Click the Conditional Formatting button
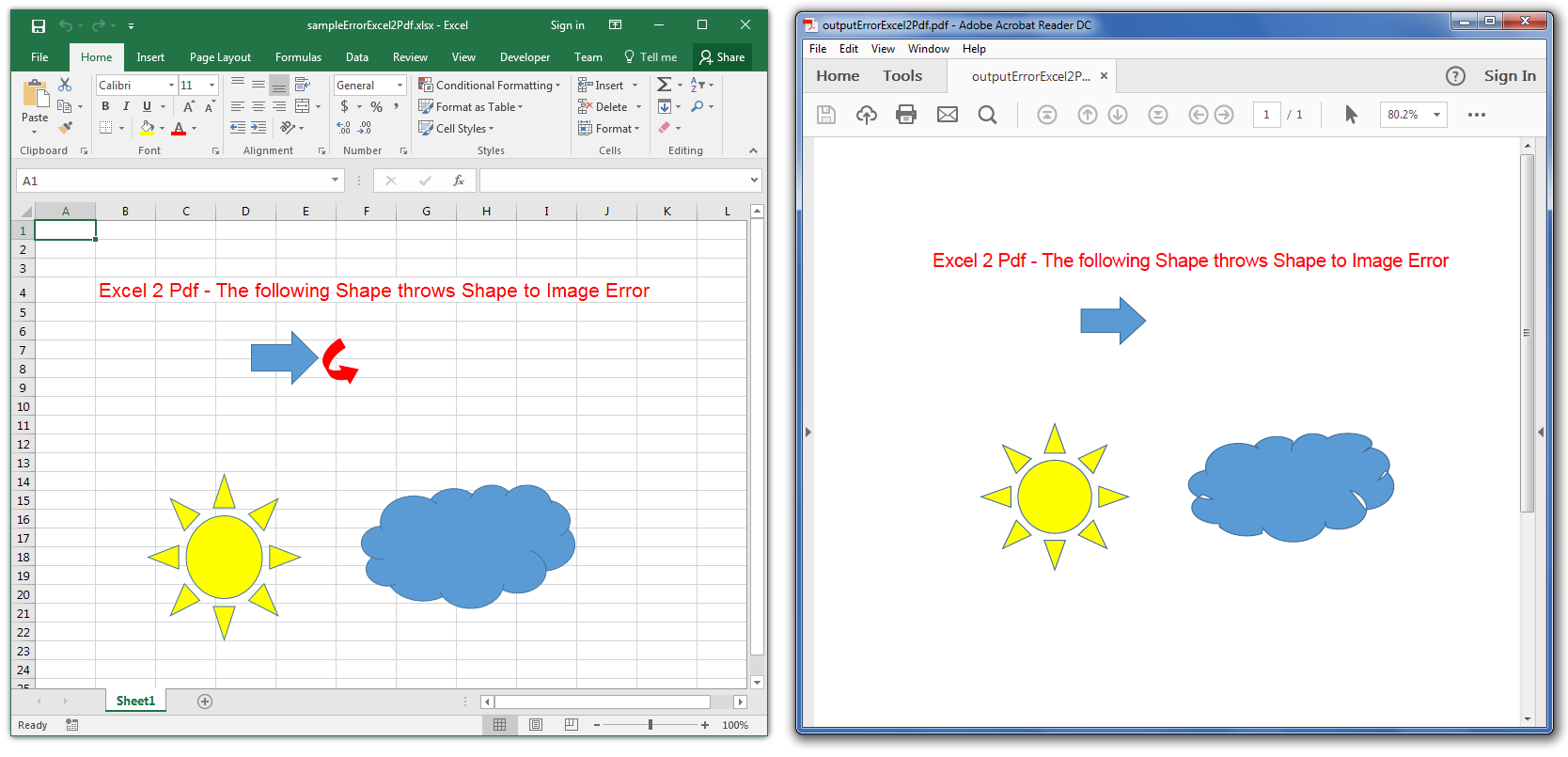Viewport: 1568px width, 757px height. tap(489, 85)
